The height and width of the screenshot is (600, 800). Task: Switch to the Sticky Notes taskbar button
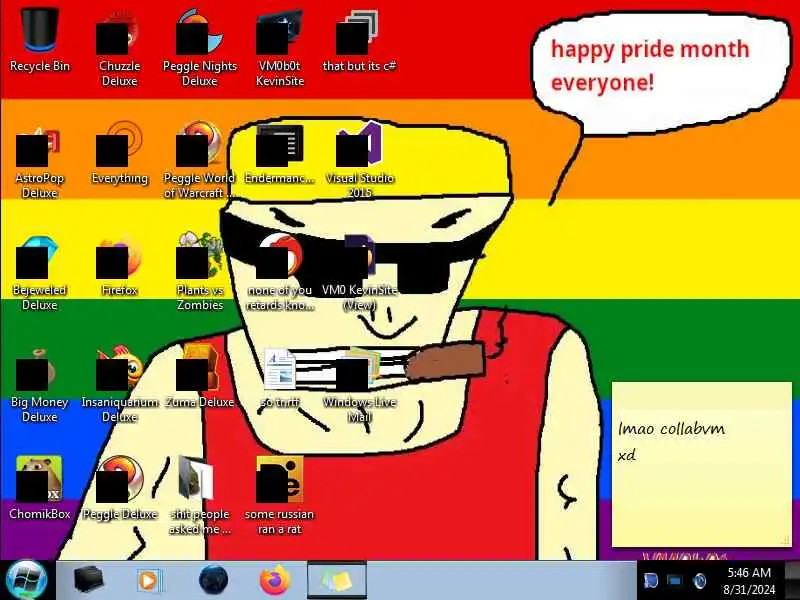click(337, 580)
